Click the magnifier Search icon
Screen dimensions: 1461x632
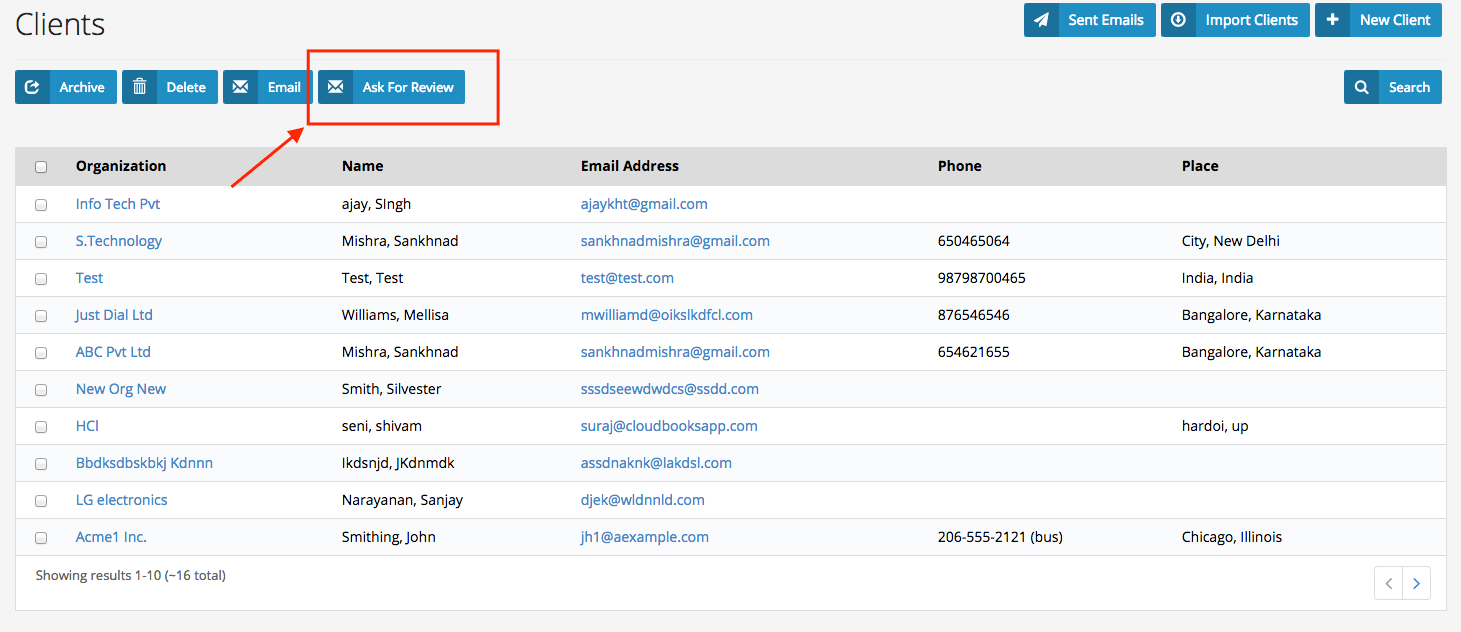click(x=1361, y=87)
